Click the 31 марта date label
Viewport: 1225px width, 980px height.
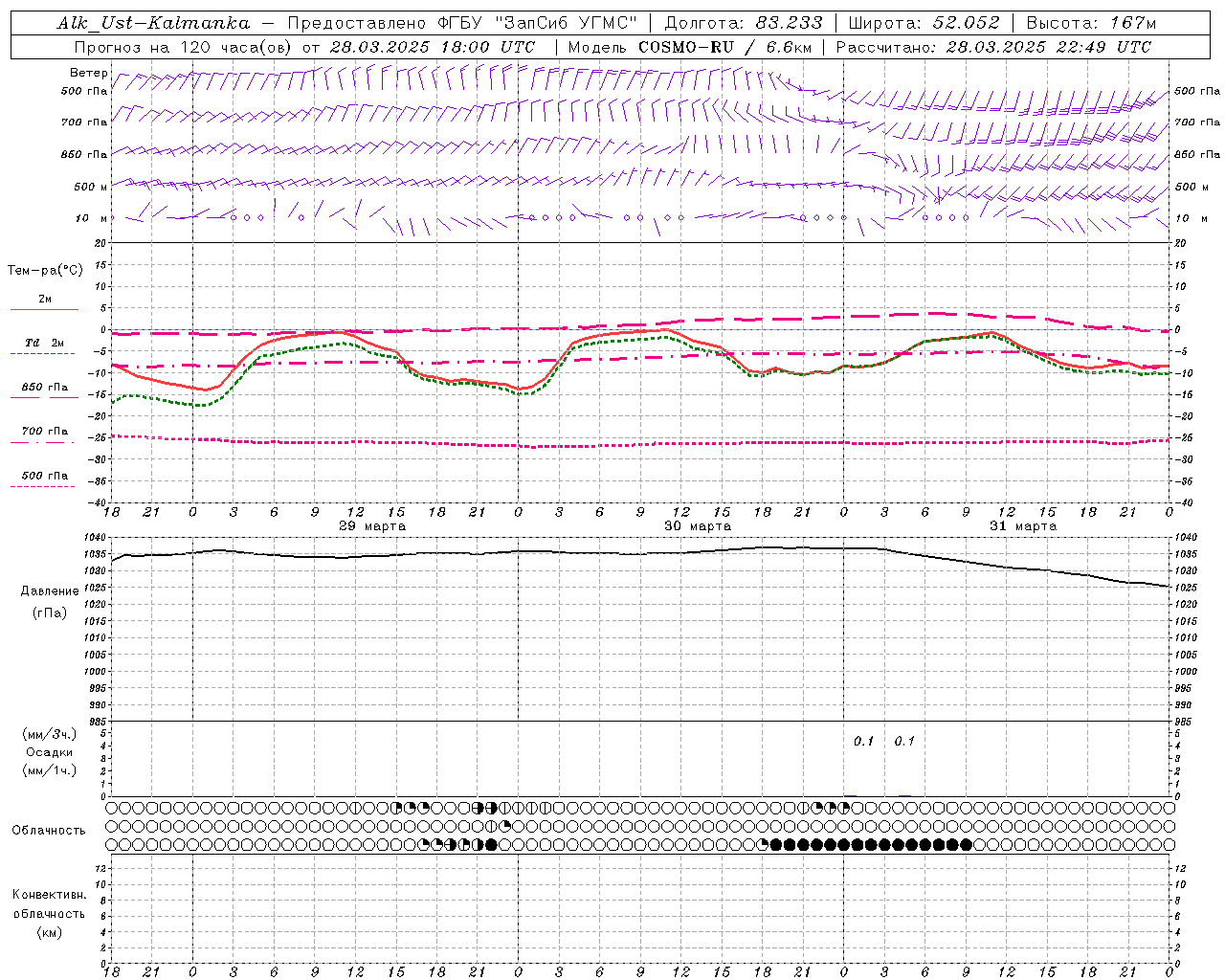coord(1023,526)
